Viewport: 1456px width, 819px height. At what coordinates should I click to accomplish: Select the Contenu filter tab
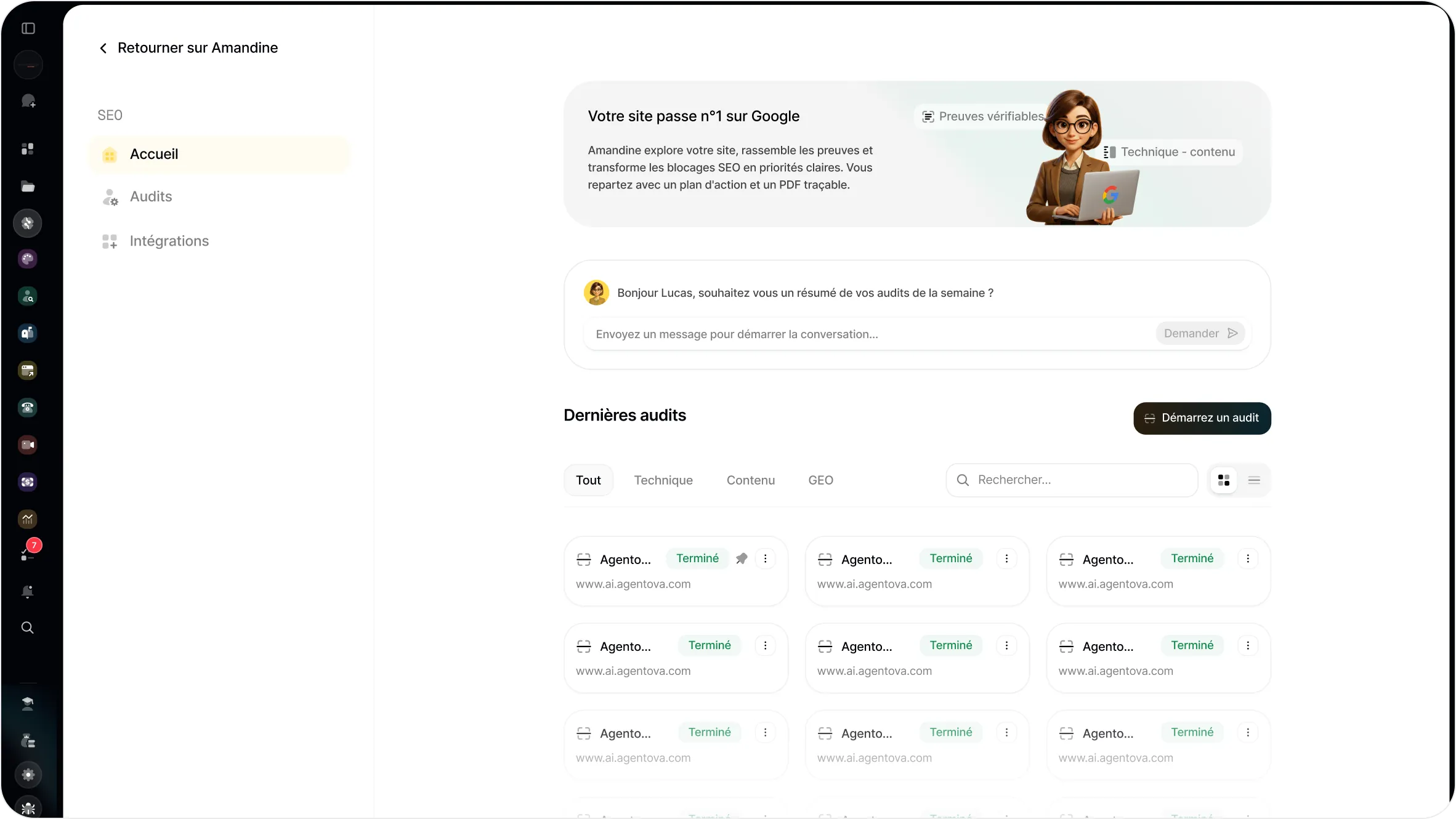tap(751, 480)
